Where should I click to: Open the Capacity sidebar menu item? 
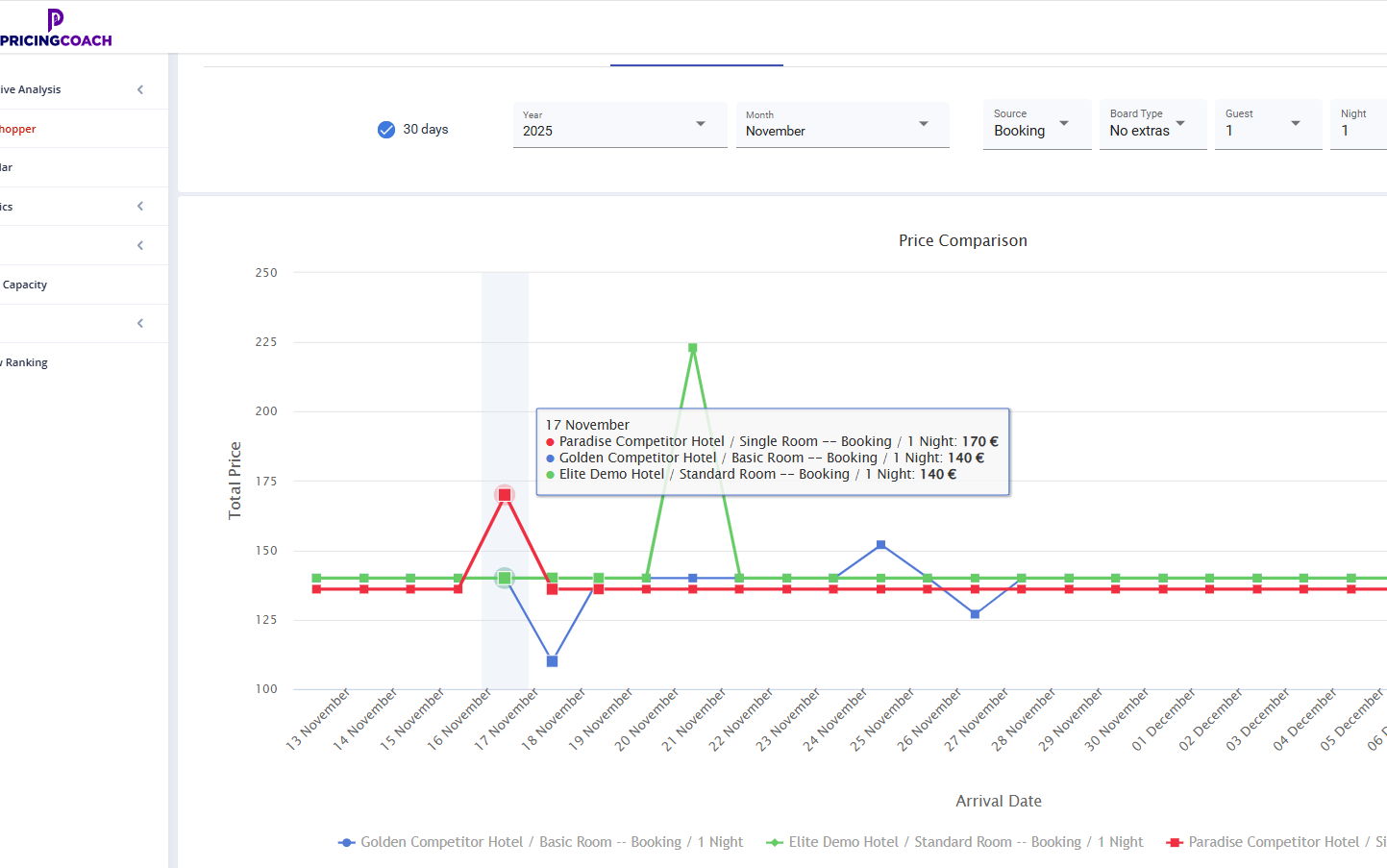[25, 285]
